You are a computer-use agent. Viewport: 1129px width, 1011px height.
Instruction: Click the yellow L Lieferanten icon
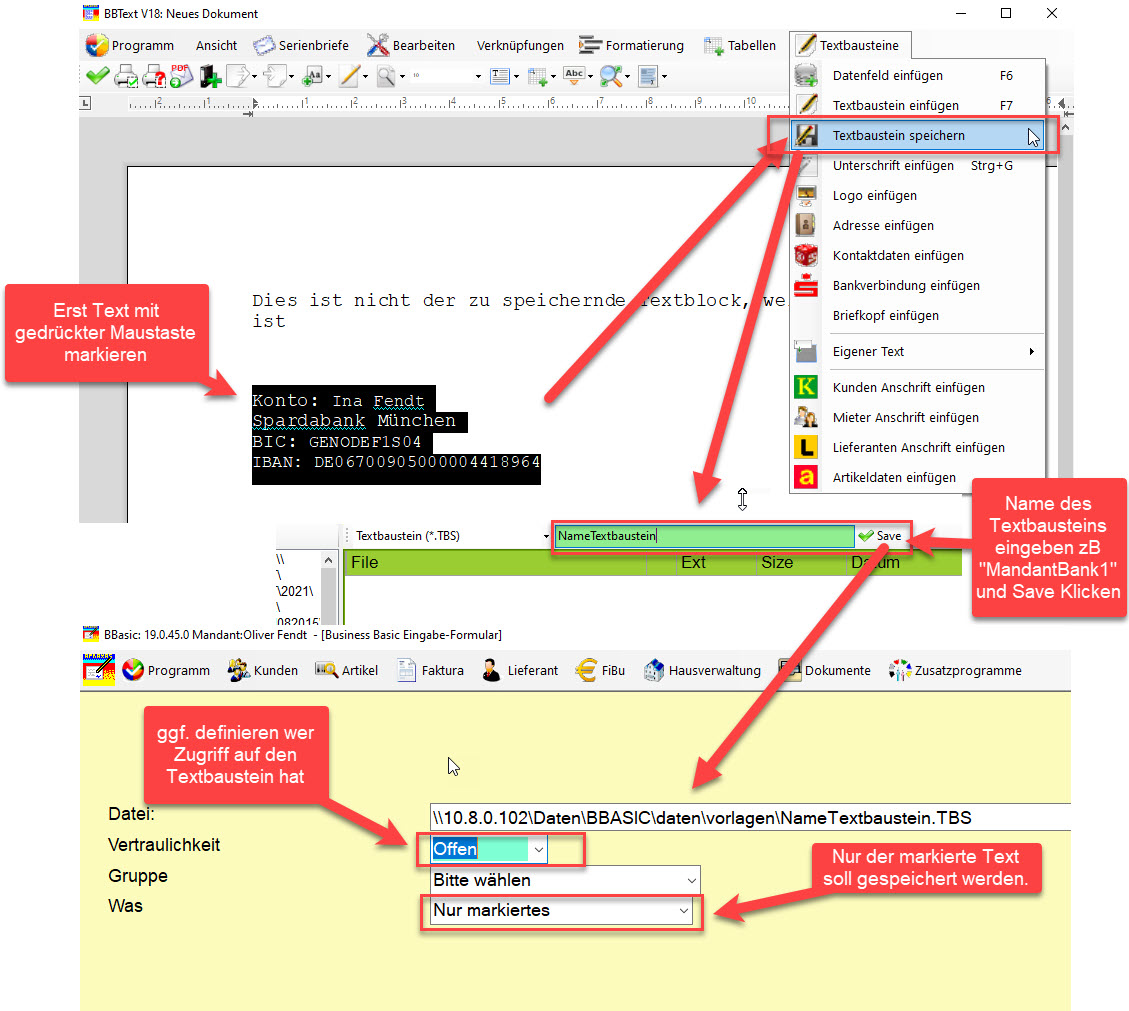(x=806, y=447)
